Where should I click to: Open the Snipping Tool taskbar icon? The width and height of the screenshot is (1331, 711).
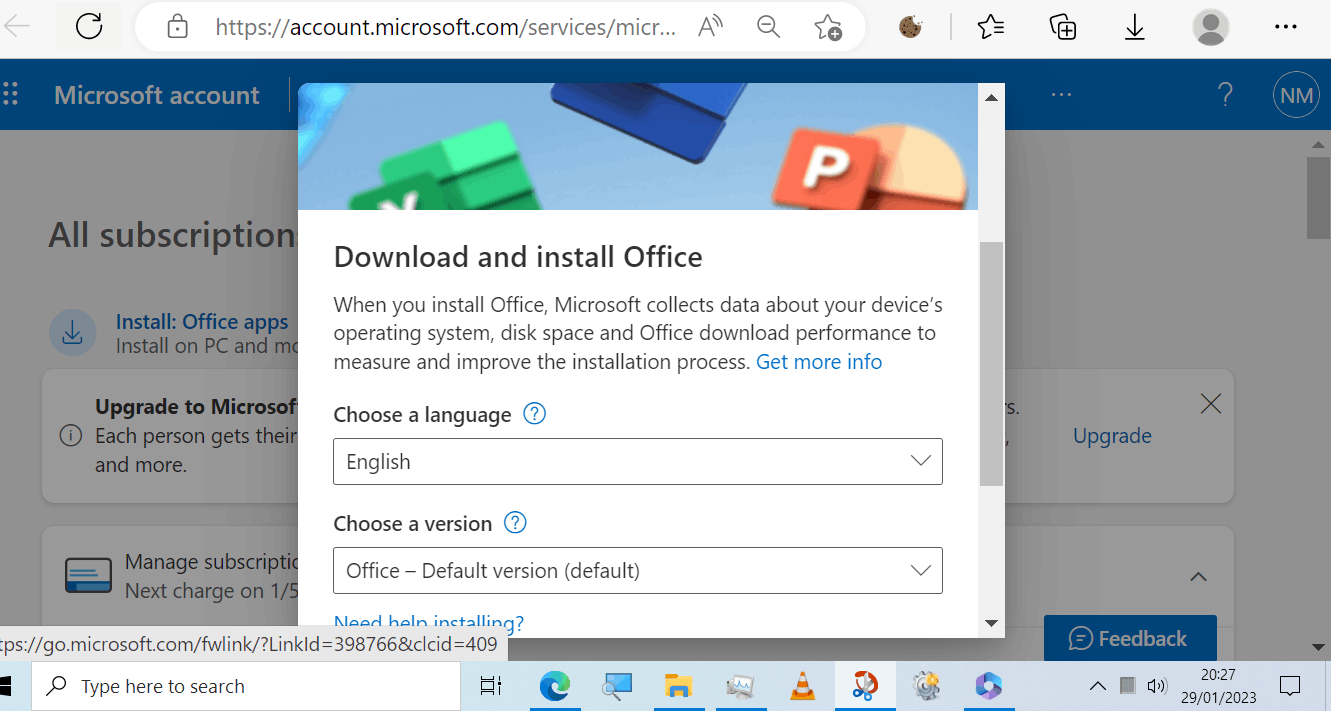pos(864,686)
